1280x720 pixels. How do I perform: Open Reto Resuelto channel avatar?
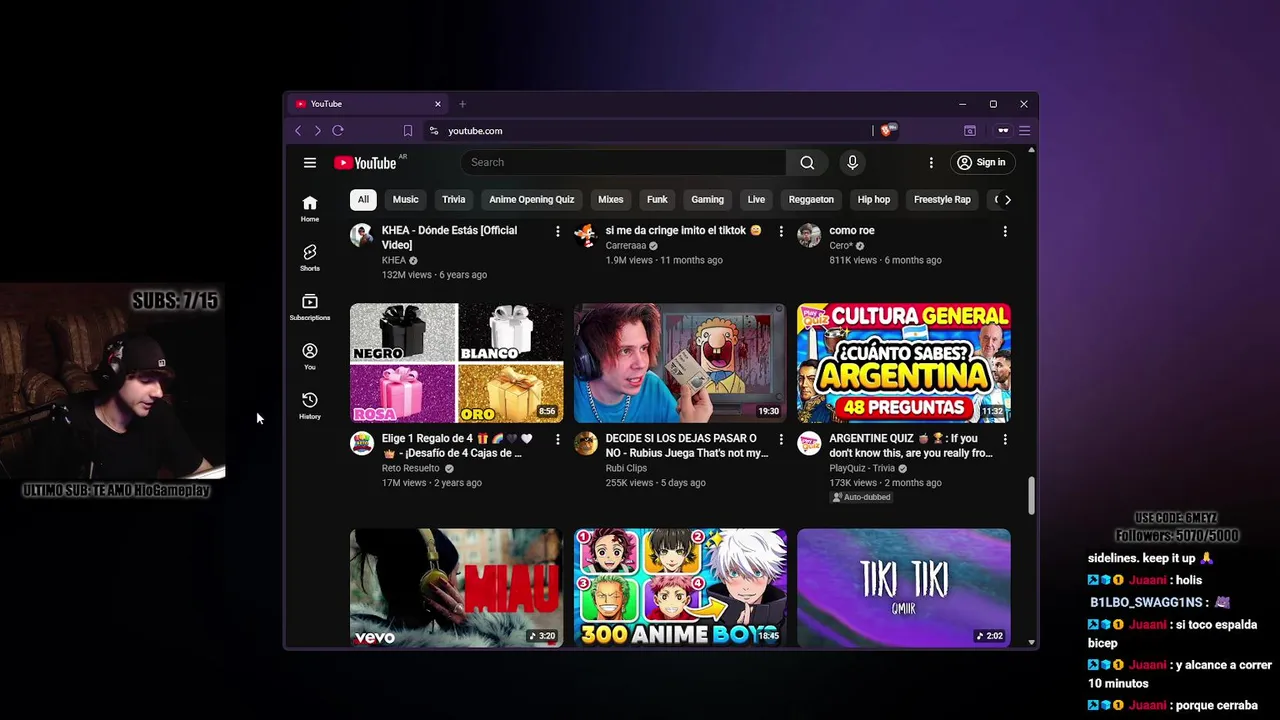click(362, 443)
